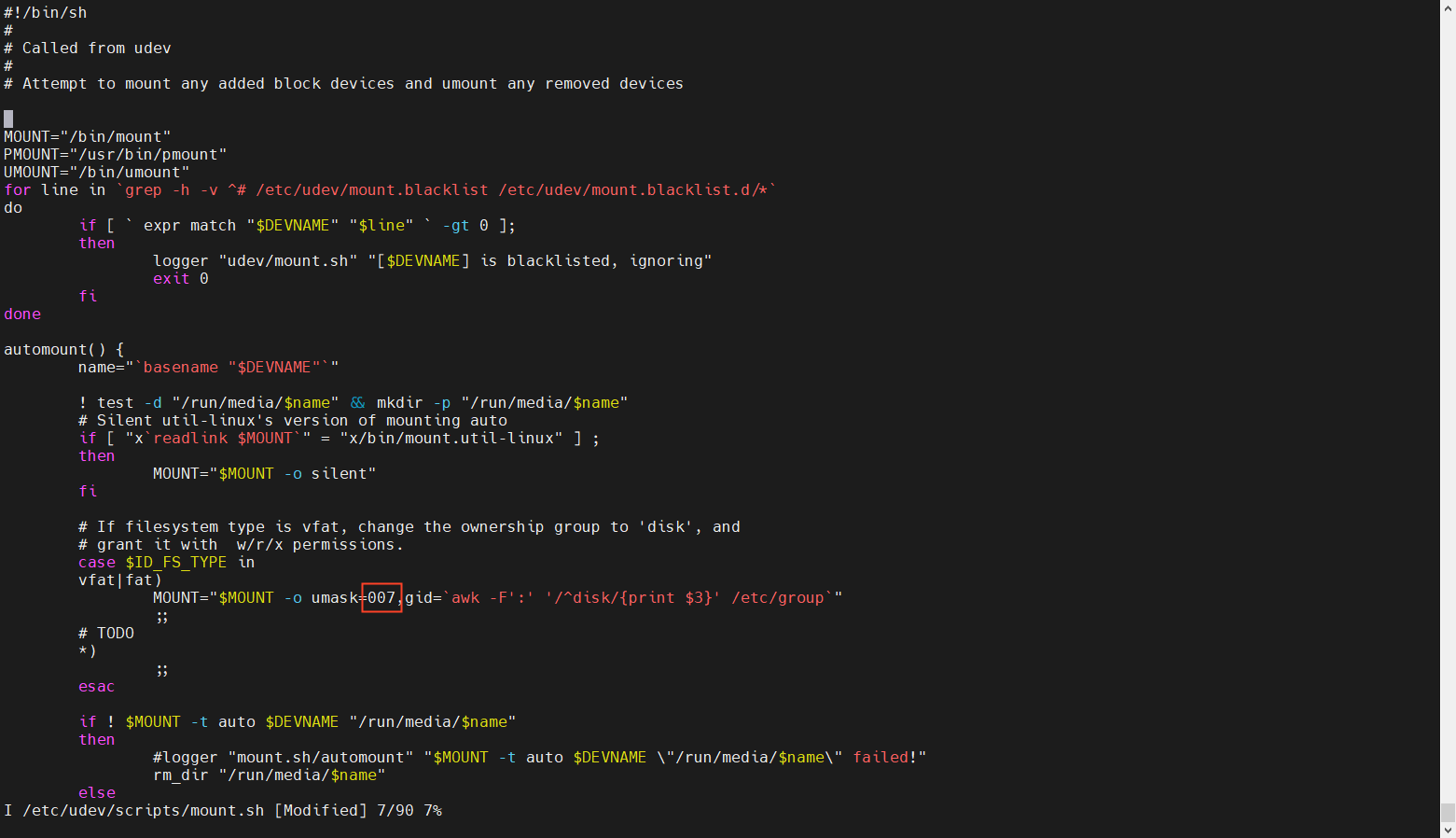Click the vertical scrollbar thumb near bottom
Image resolution: width=1456 pixels, height=838 pixels.
coord(1448,813)
